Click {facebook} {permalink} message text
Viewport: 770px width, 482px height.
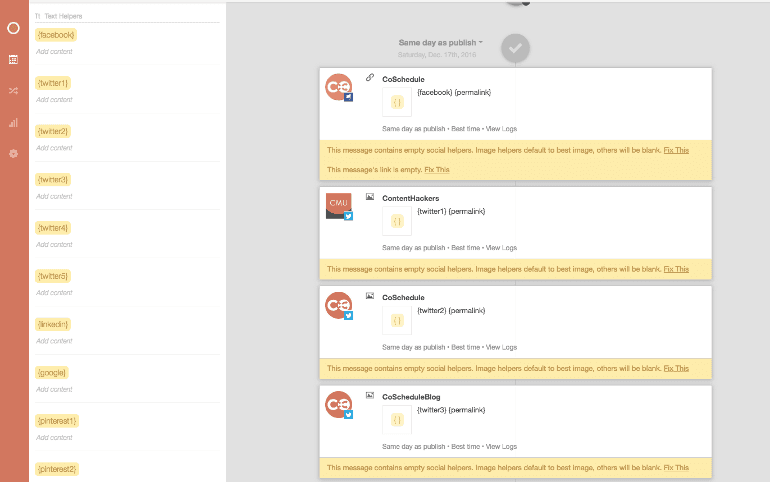tap(454, 92)
